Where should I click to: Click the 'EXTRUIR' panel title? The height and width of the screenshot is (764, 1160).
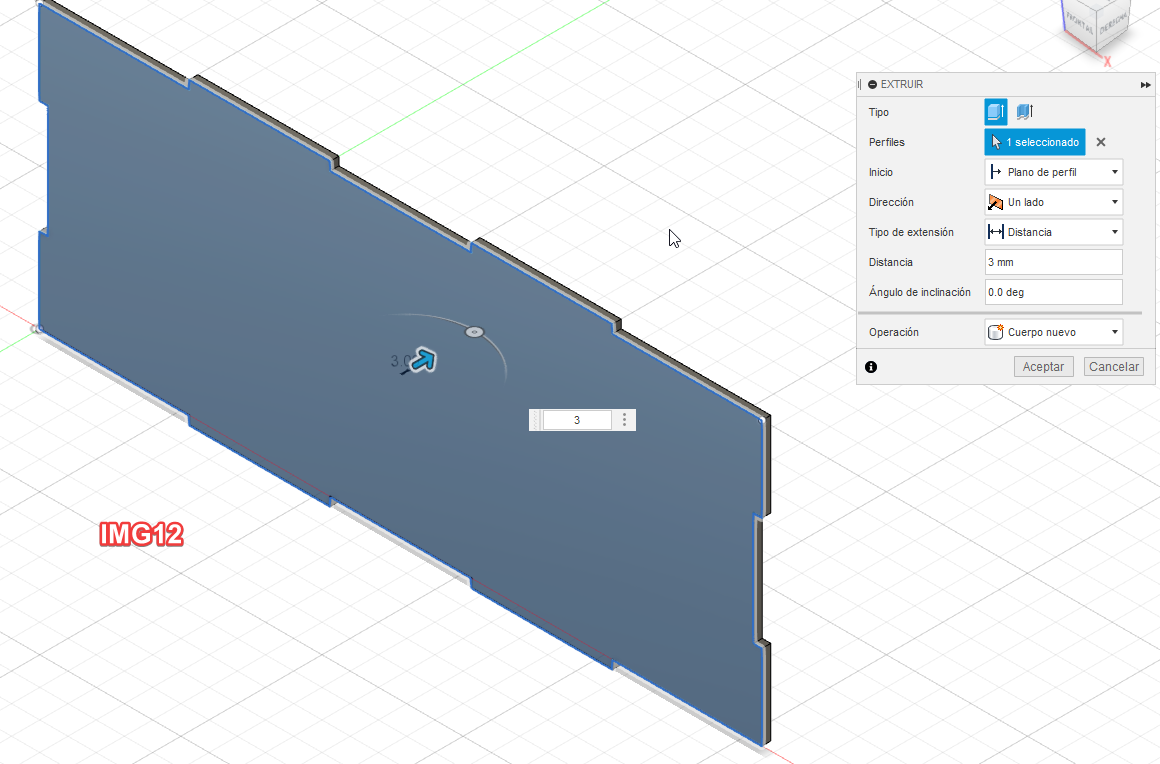pos(902,84)
